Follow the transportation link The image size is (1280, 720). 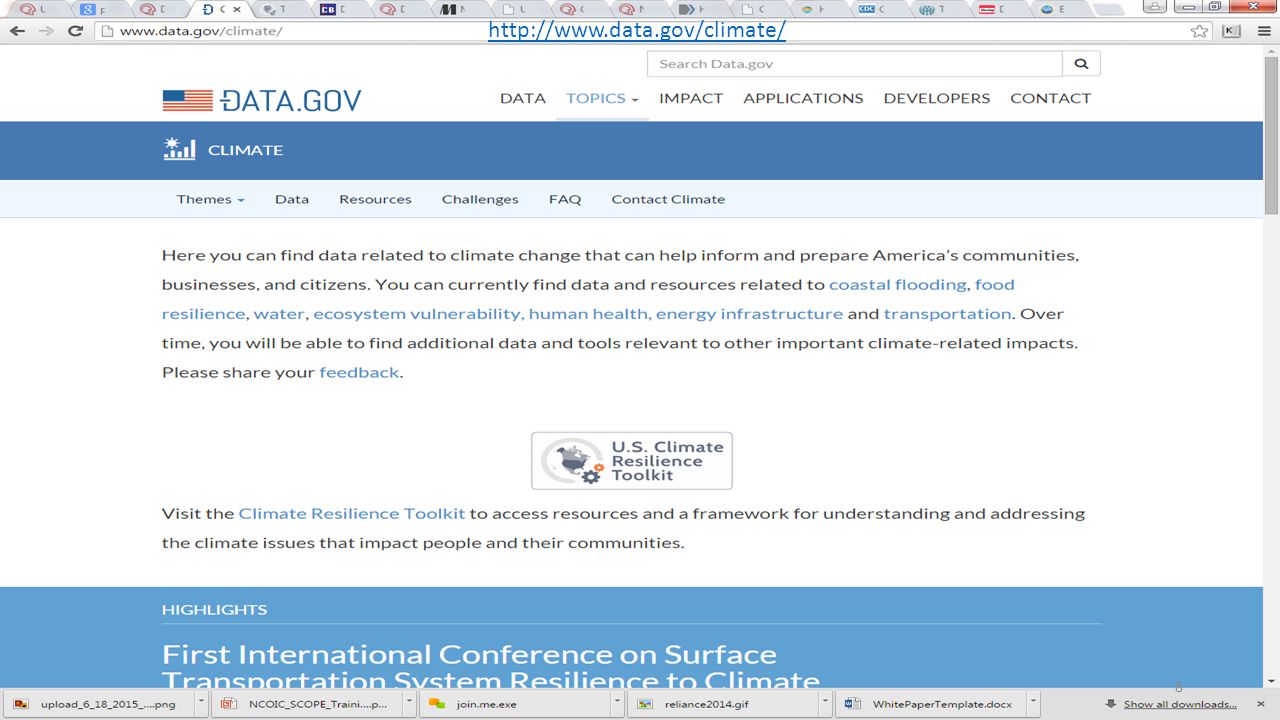948,313
